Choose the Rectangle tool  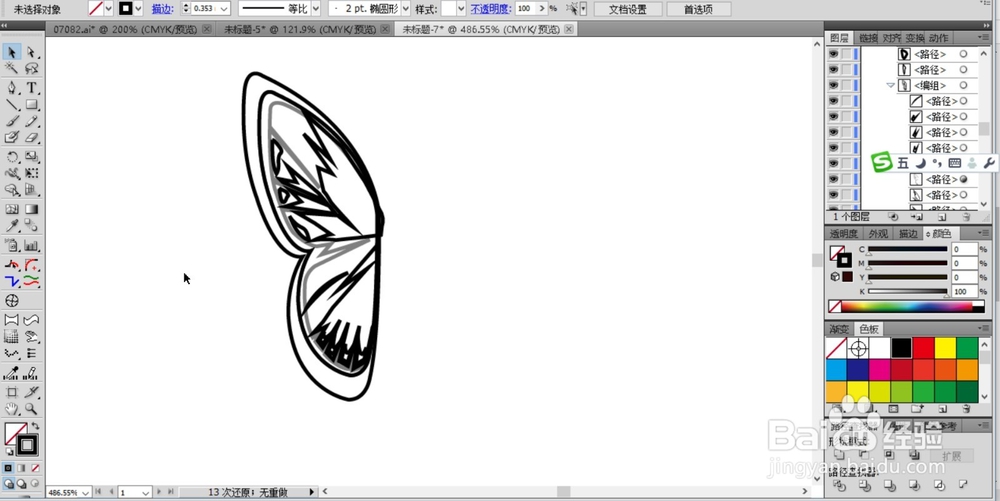pos(31,105)
